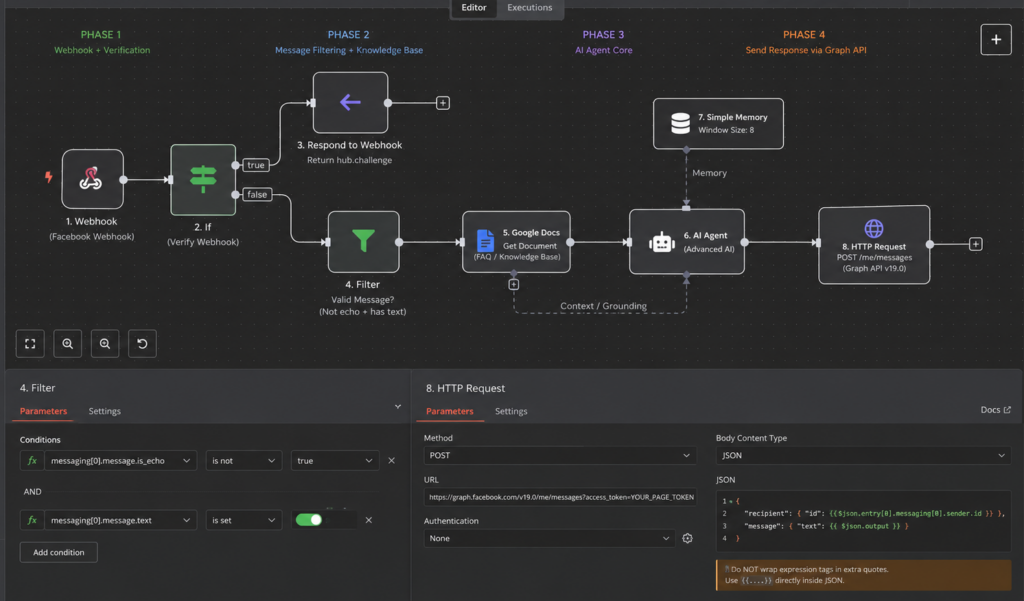Switch to the Editor tab

tap(473, 8)
